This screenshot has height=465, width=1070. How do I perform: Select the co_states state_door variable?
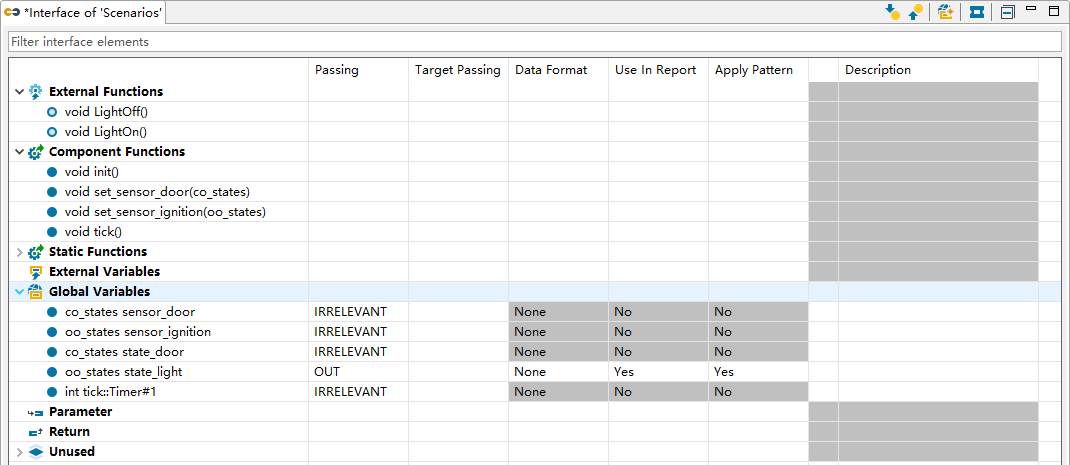124,352
